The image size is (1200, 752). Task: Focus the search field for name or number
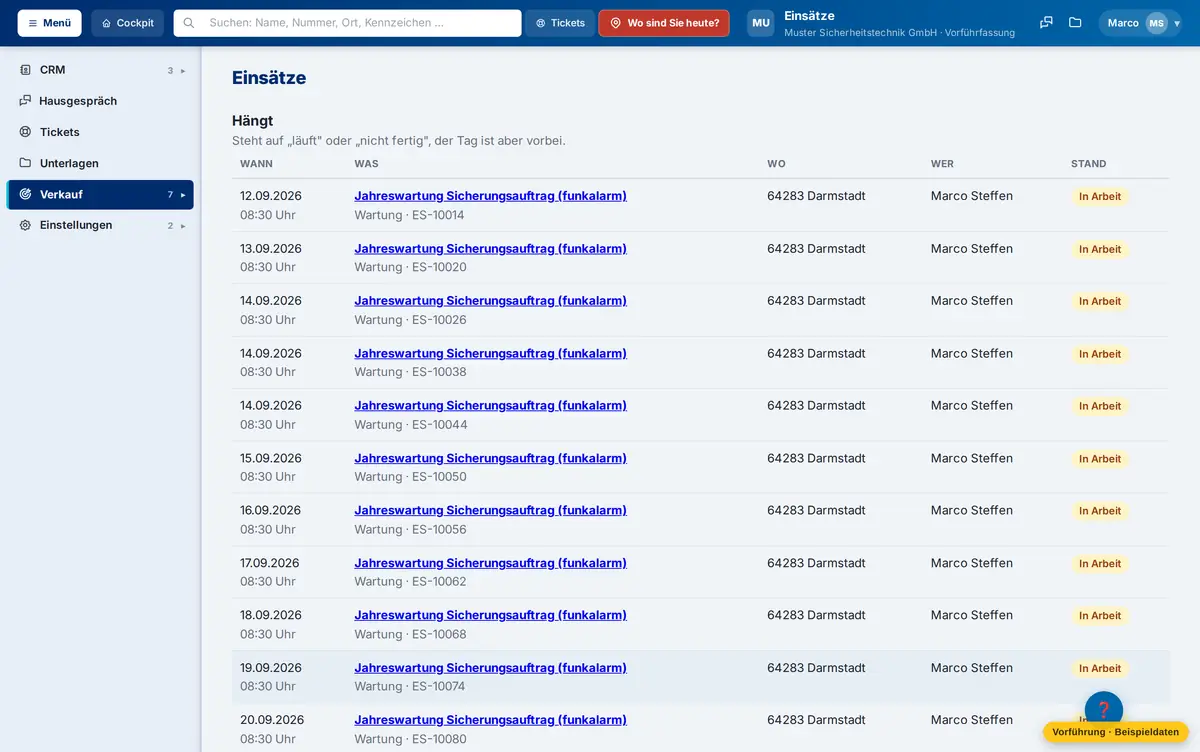(x=348, y=23)
